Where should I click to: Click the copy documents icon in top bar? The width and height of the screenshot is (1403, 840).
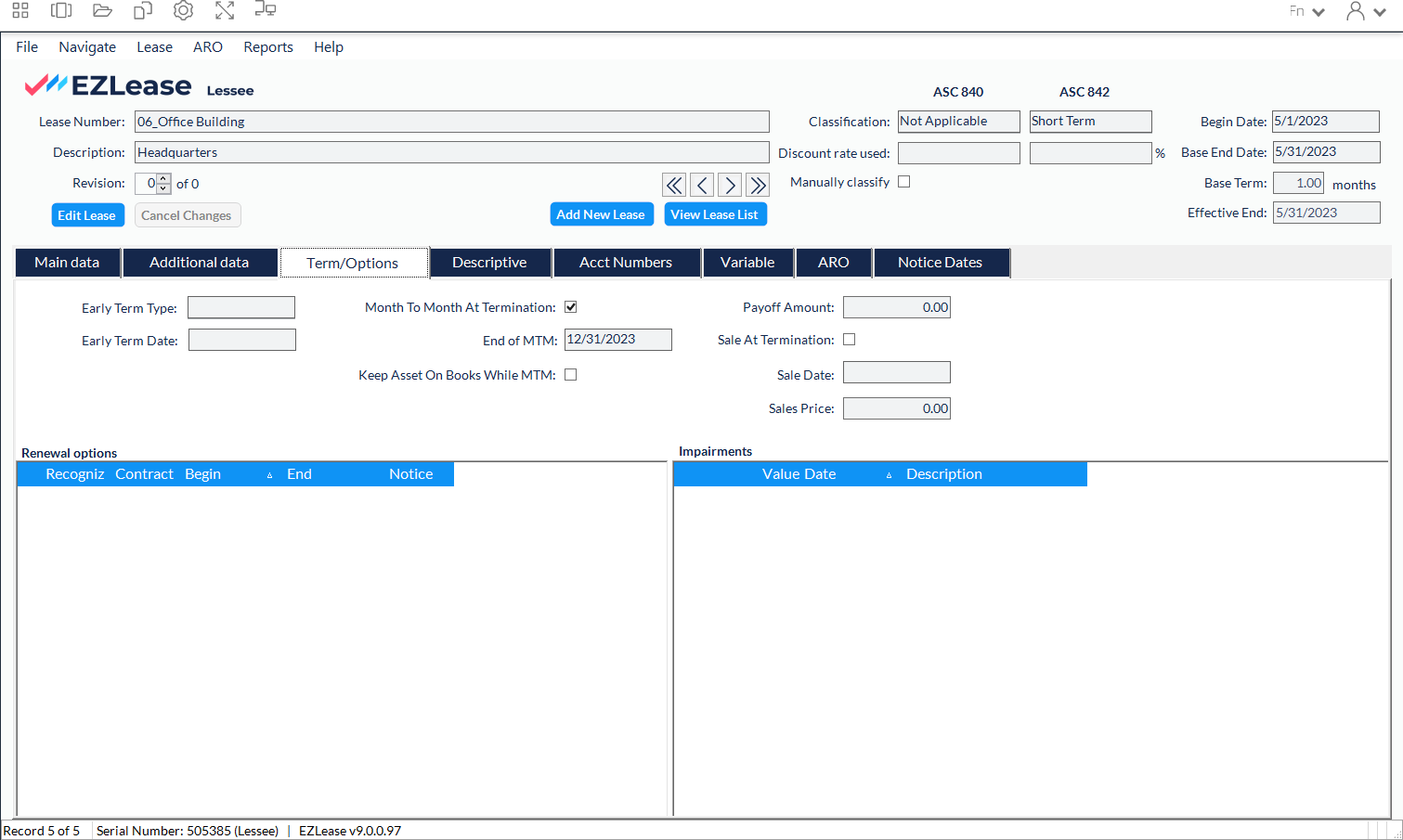(x=143, y=11)
